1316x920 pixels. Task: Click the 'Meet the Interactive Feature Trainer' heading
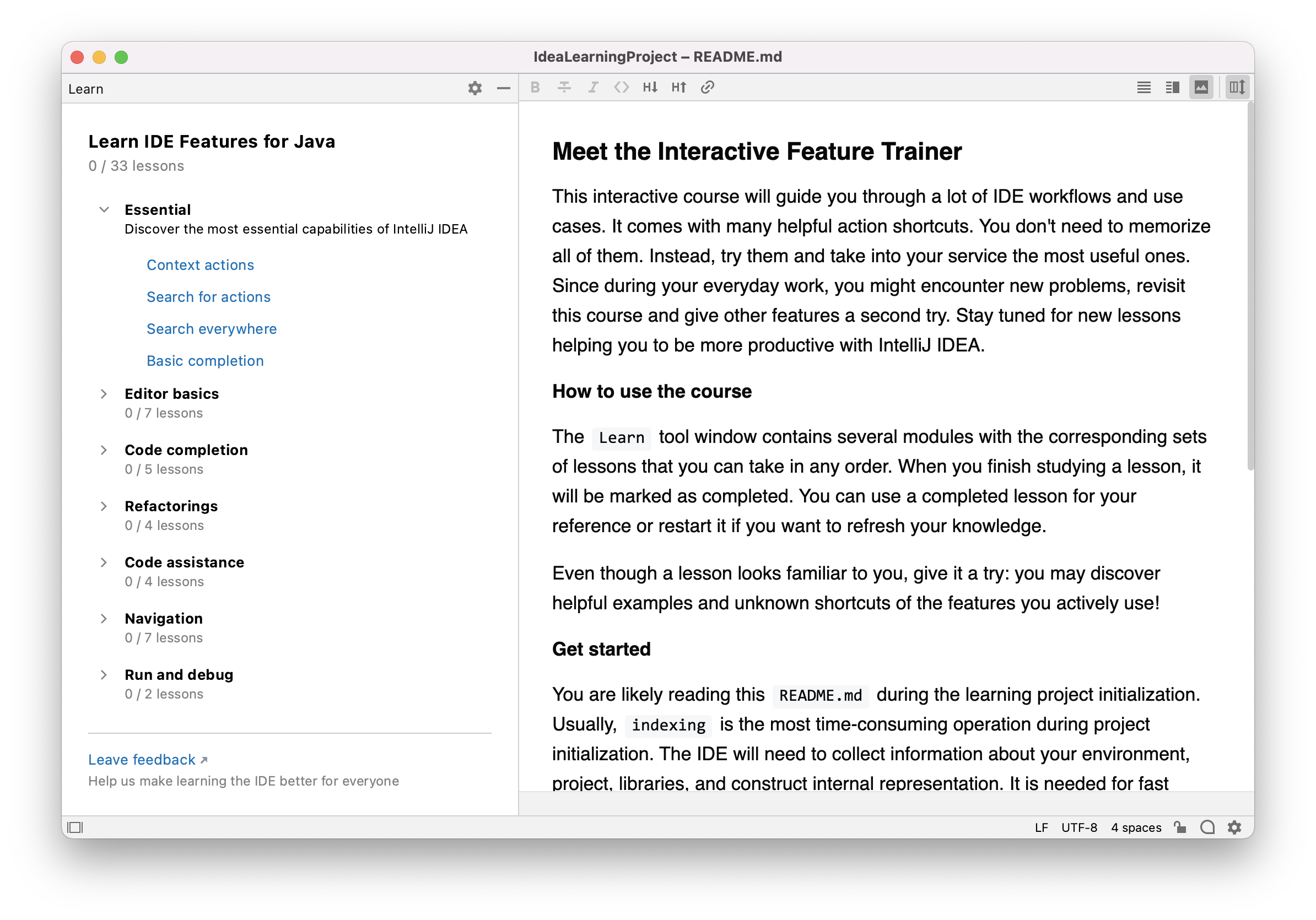(x=757, y=152)
